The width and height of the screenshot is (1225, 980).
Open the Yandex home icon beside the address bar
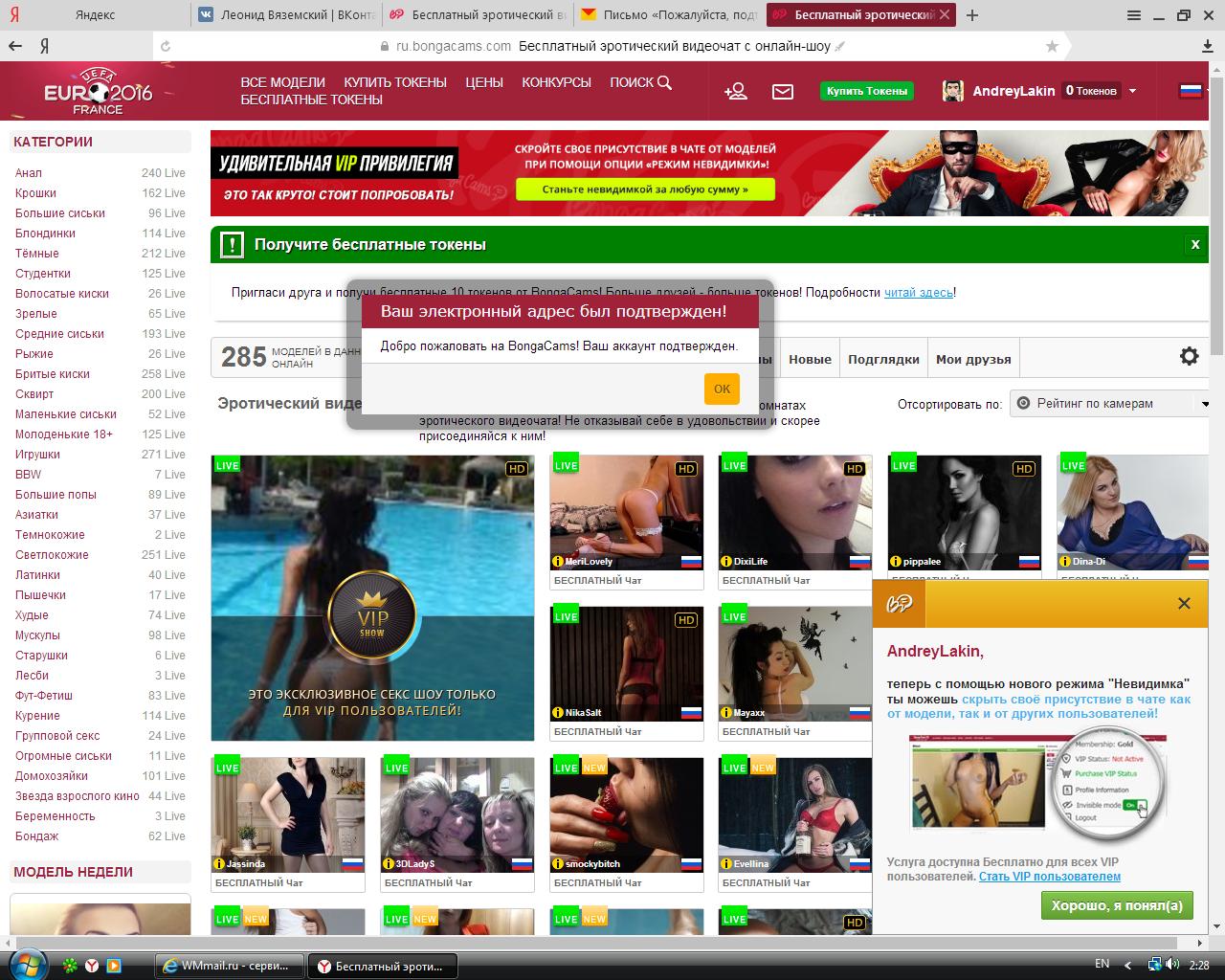pos(45,46)
